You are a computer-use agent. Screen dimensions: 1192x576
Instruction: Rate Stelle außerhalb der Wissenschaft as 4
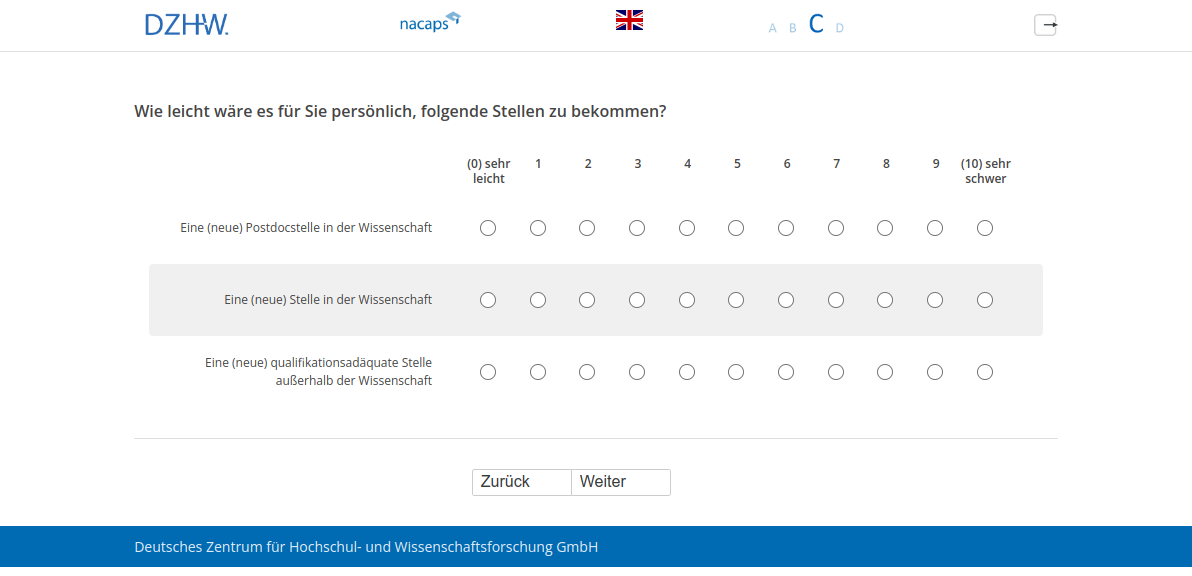pyautogui.click(x=687, y=372)
